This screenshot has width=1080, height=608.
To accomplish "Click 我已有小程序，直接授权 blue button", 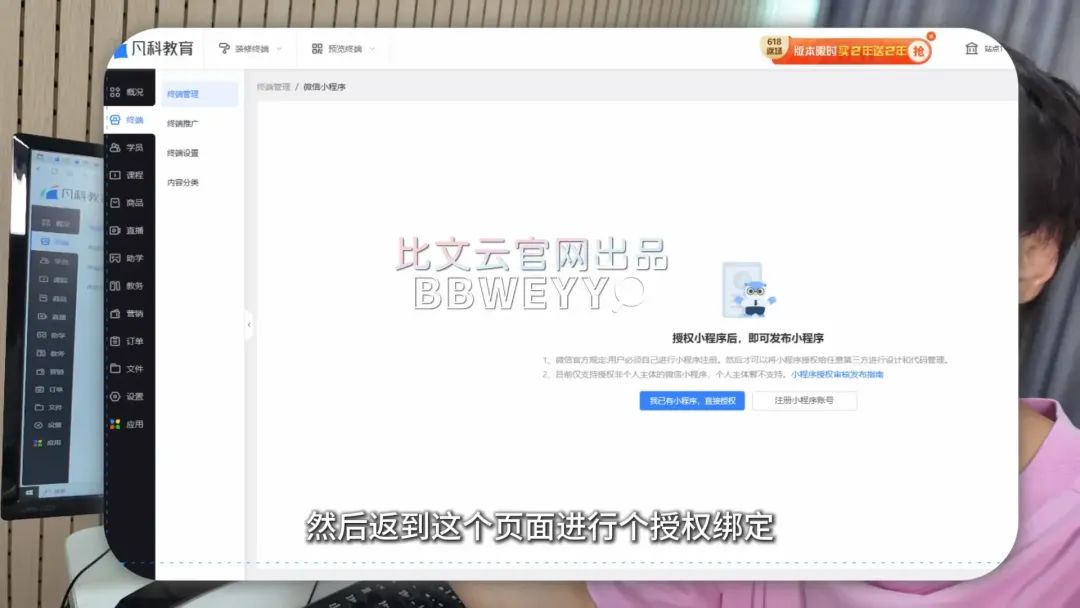I will [692, 401].
